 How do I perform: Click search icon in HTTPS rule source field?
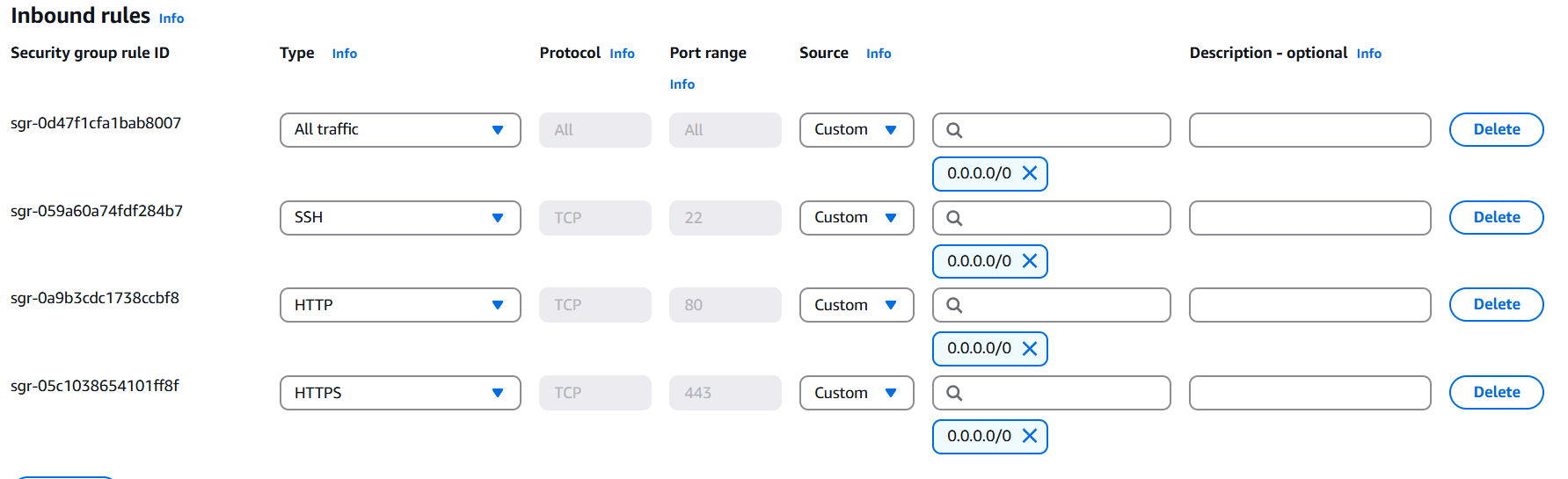point(954,393)
